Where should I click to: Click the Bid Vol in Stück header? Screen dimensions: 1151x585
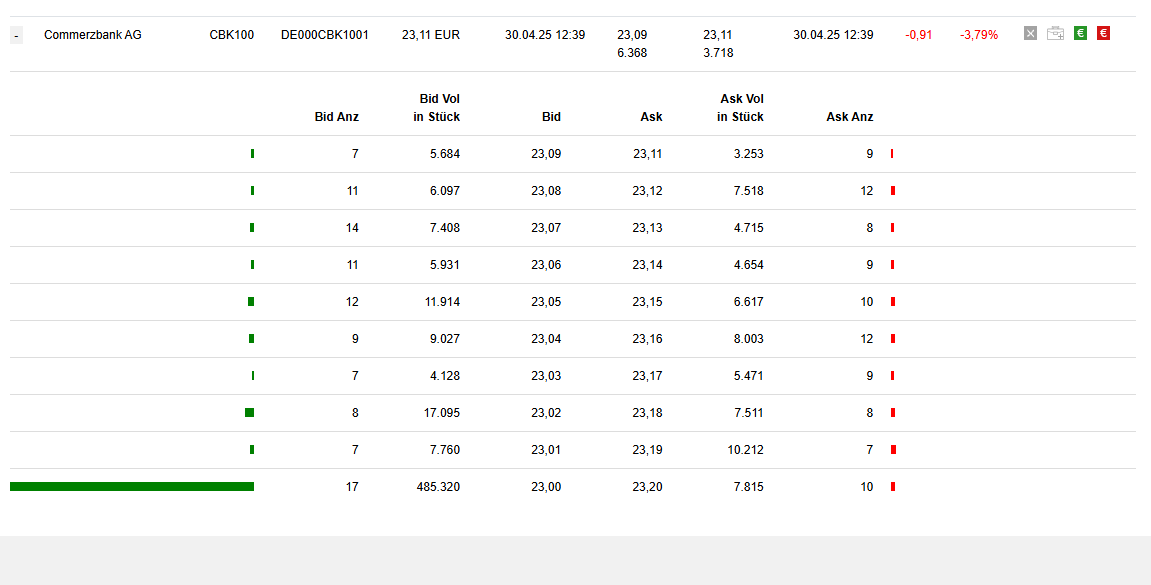(437, 108)
